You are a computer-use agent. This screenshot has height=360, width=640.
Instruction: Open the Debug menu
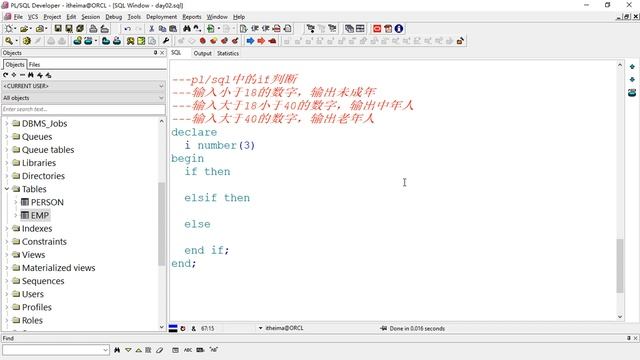pyautogui.click(x=113, y=17)
